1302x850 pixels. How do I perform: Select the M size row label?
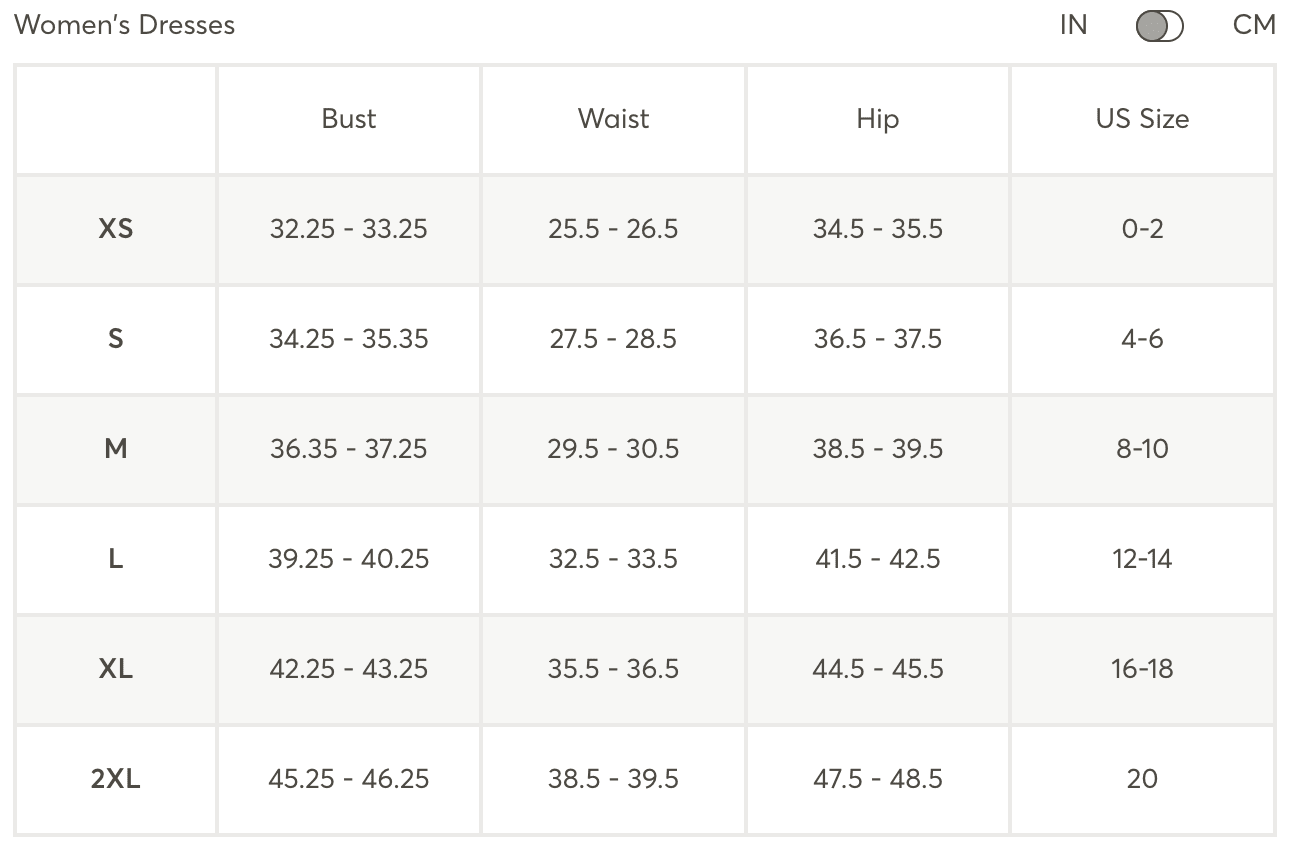116,449
